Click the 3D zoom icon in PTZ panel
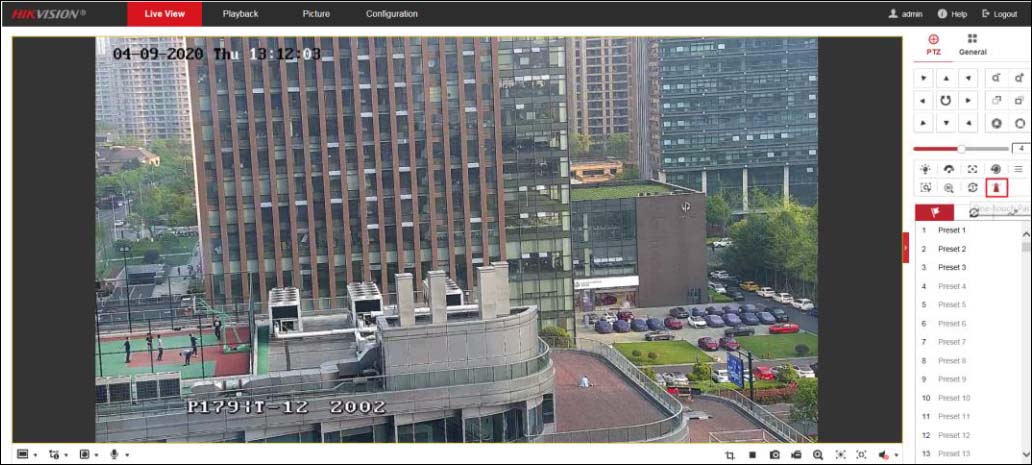 (x=948, y=187)
